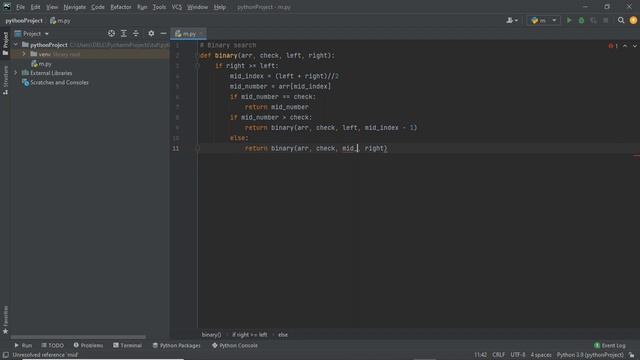Select the m.py editor tab
The height and width of the screenshot is (360, 640).
click(188, 34)
